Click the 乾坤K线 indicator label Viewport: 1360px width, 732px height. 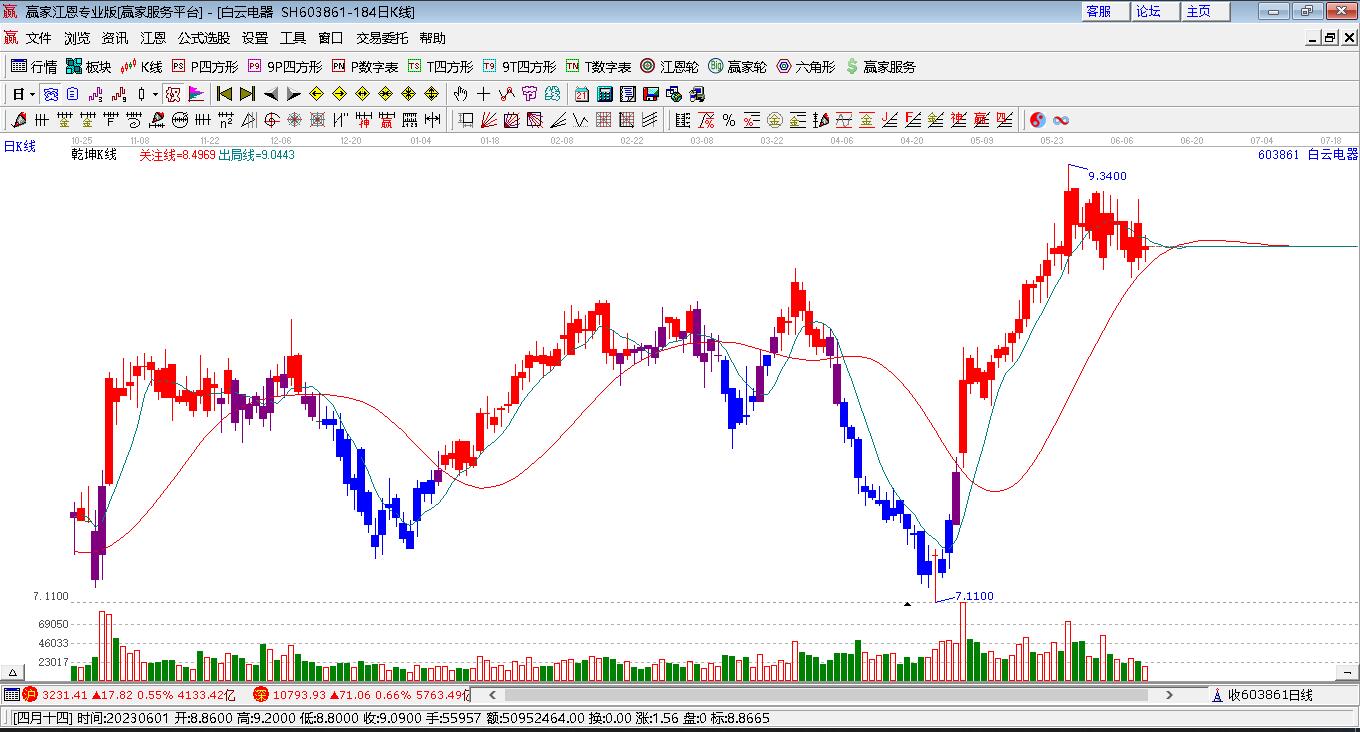[94, 155]
